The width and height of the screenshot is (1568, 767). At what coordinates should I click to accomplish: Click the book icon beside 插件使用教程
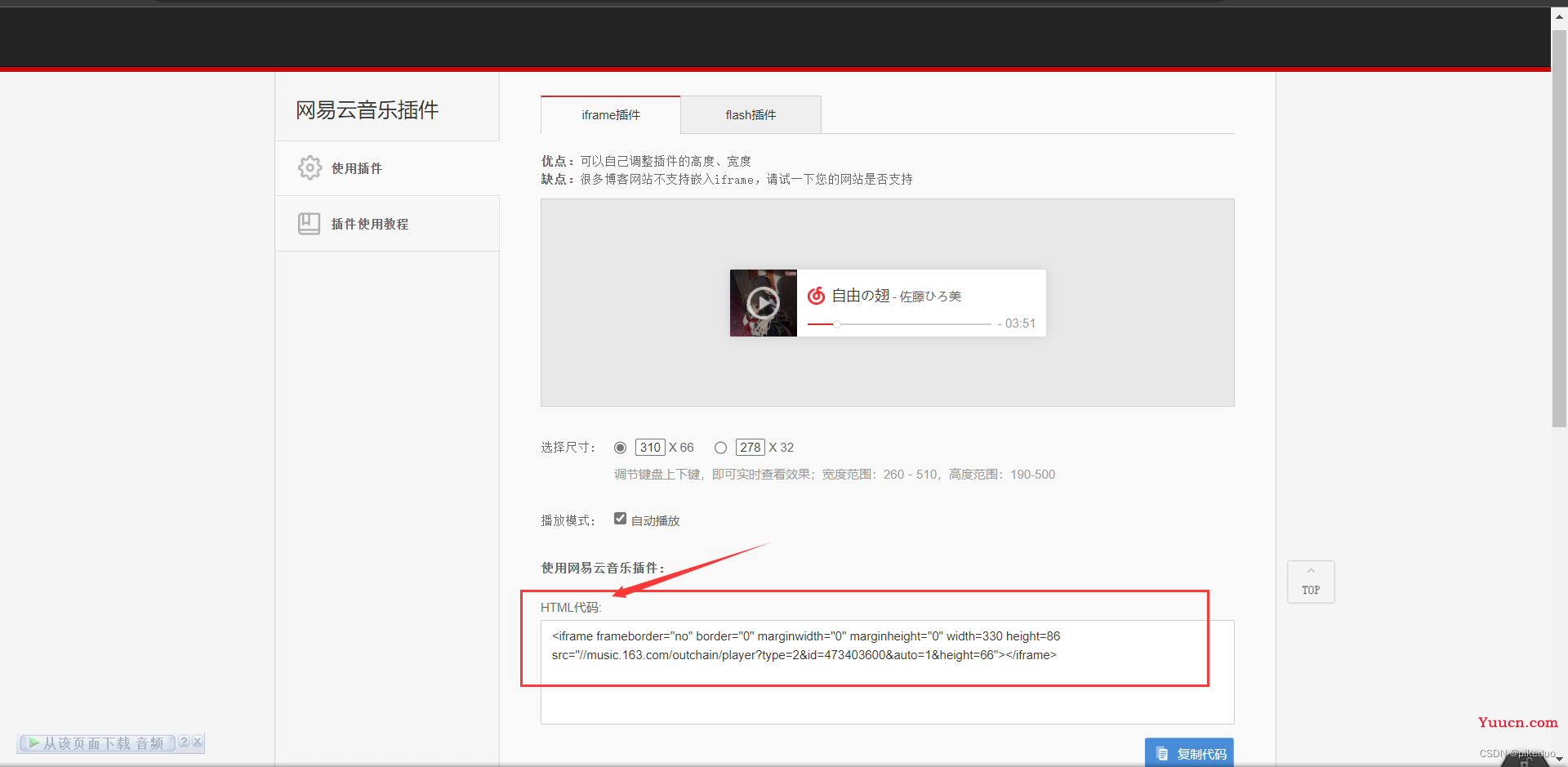[x=310, y=224]
